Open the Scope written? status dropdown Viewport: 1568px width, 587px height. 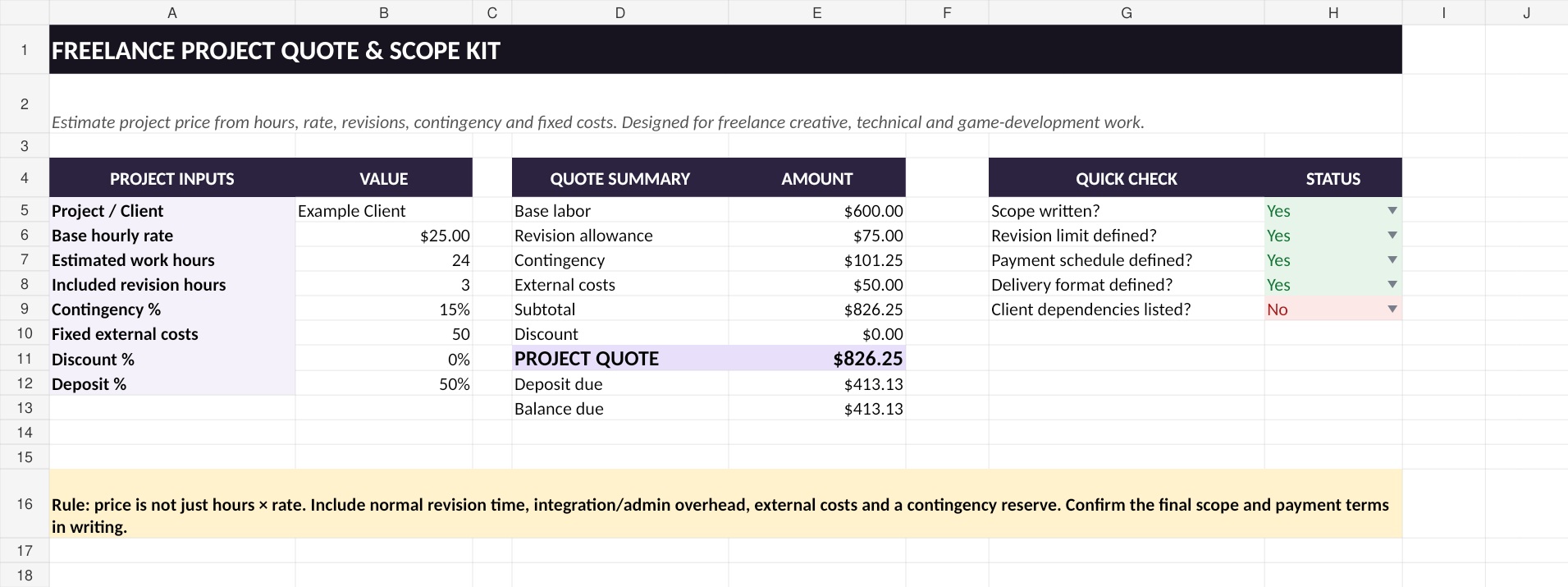tap(1392, 211)
